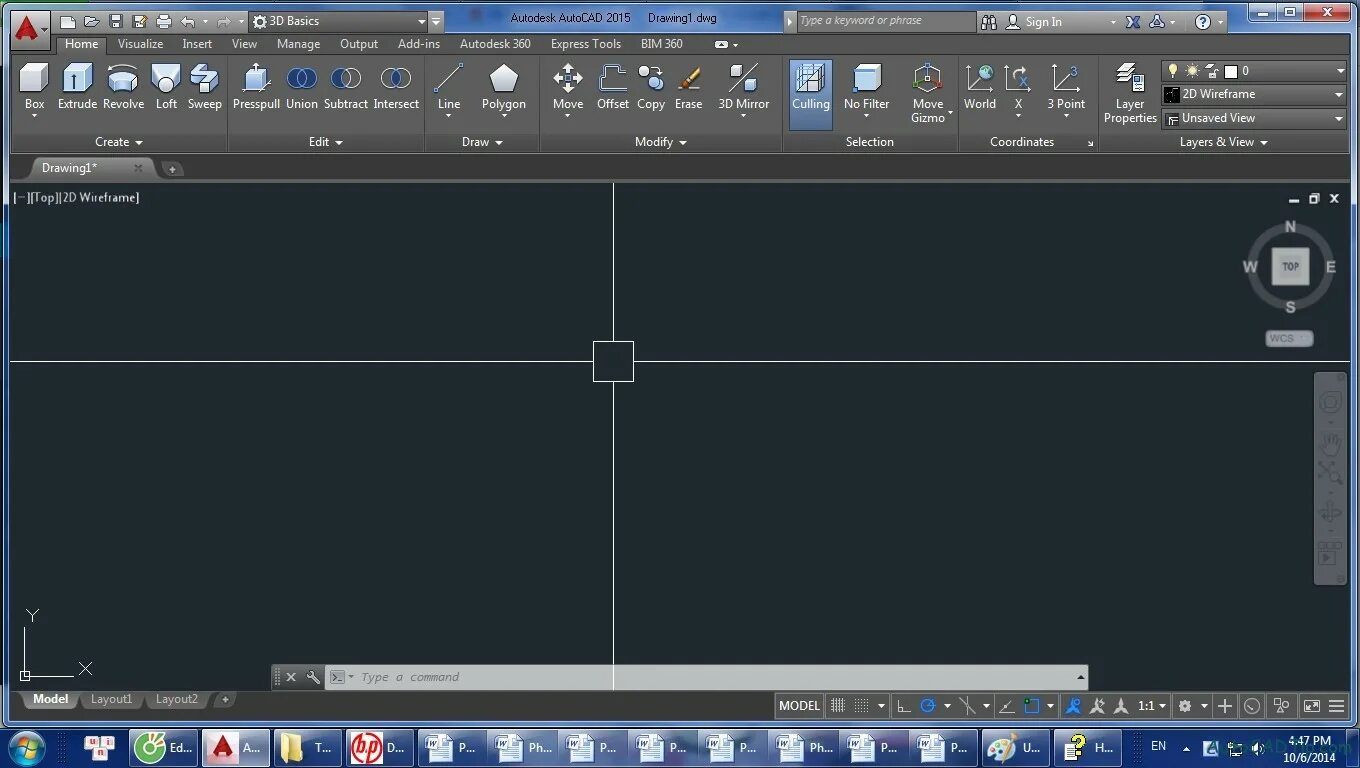Toggle snap mode dotted grid icon
Screen dimensions: 1360x768
coord(861,705)
